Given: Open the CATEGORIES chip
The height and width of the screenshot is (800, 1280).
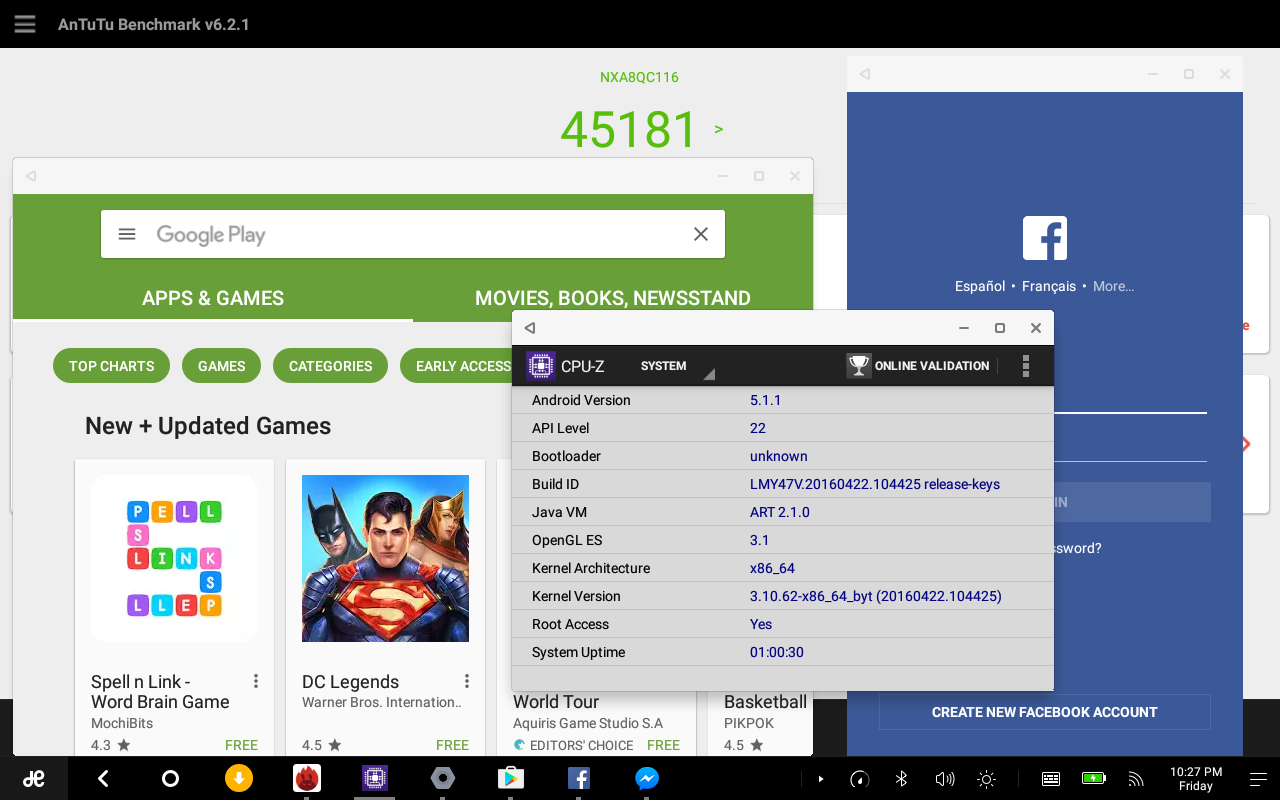Looking at the screenshot, I should pyautogui.click(x=330, y=366).
